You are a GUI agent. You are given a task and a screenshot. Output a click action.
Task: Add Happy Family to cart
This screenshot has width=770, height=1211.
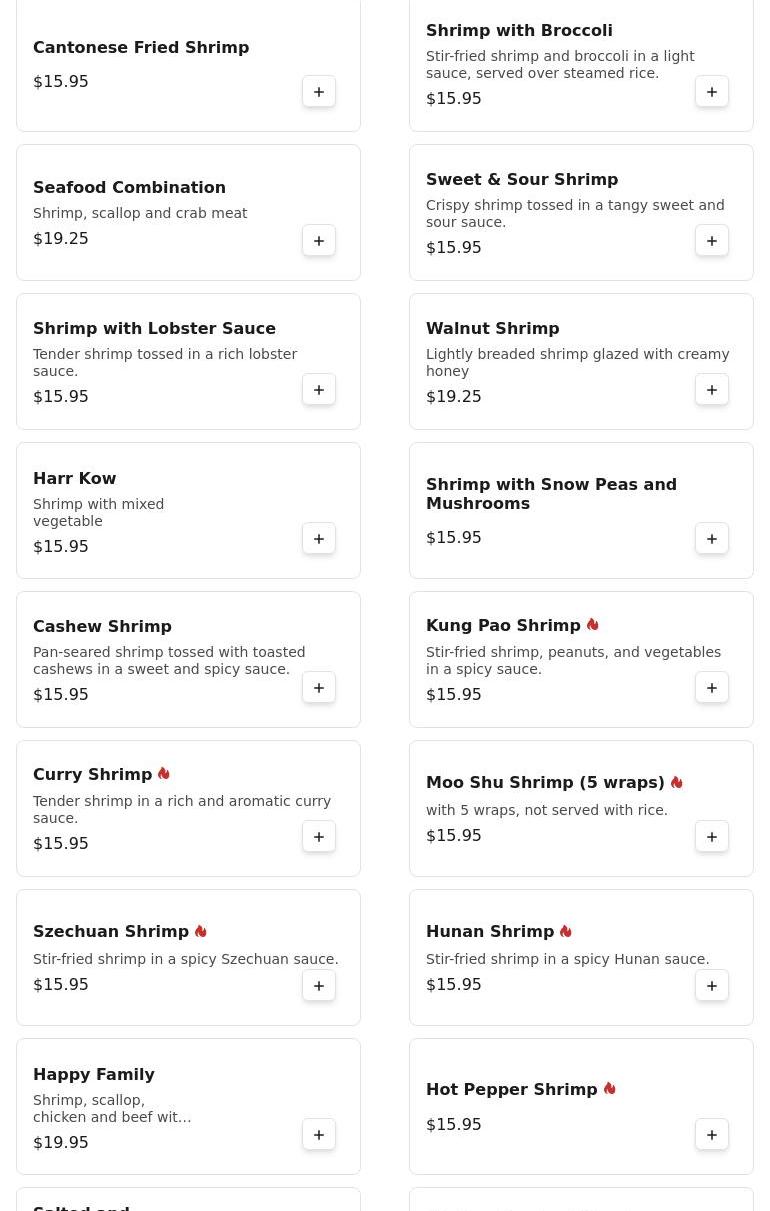[319, 1135]
